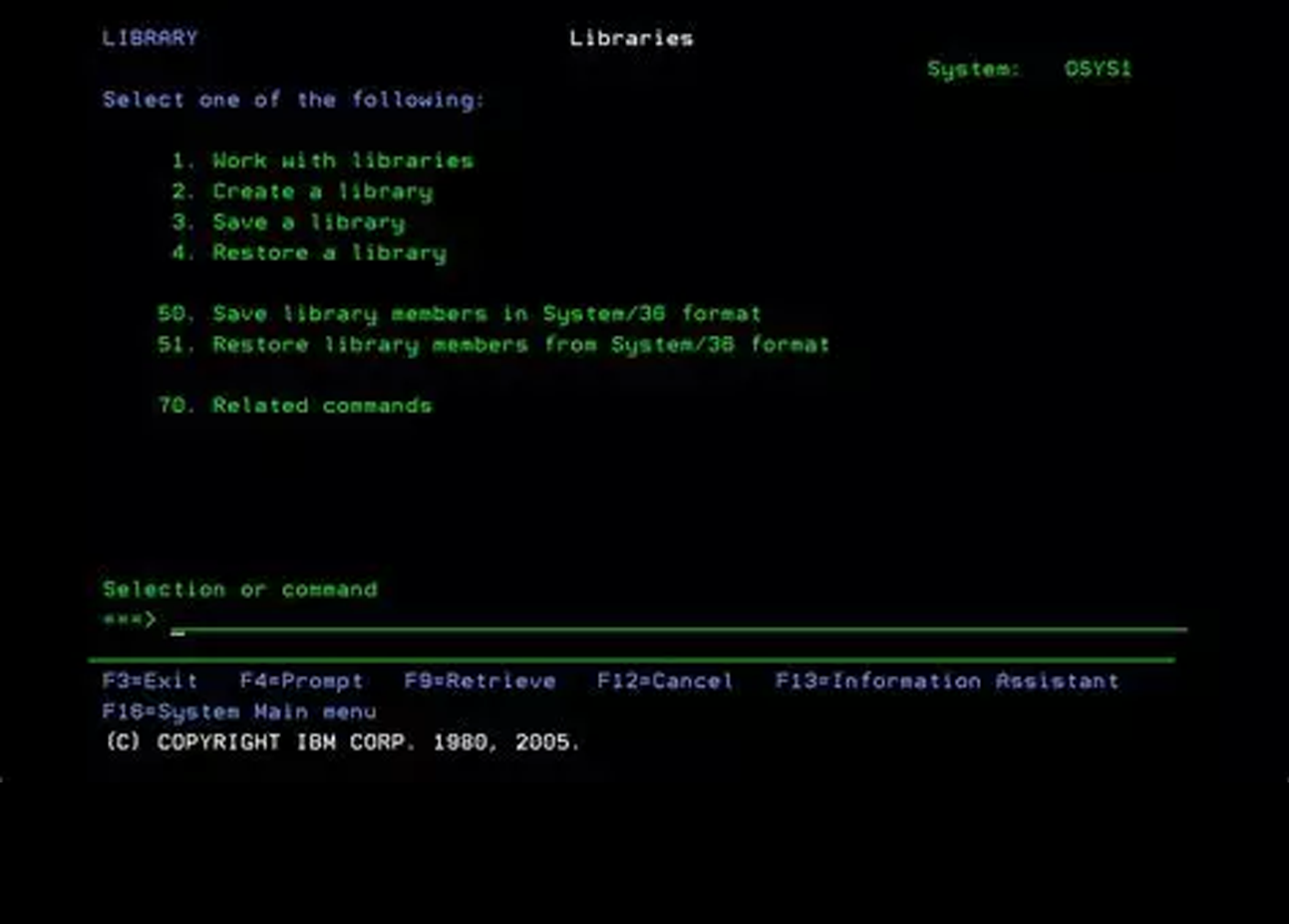Click the command line input field

pyautogui.click(x=678, y=621)
